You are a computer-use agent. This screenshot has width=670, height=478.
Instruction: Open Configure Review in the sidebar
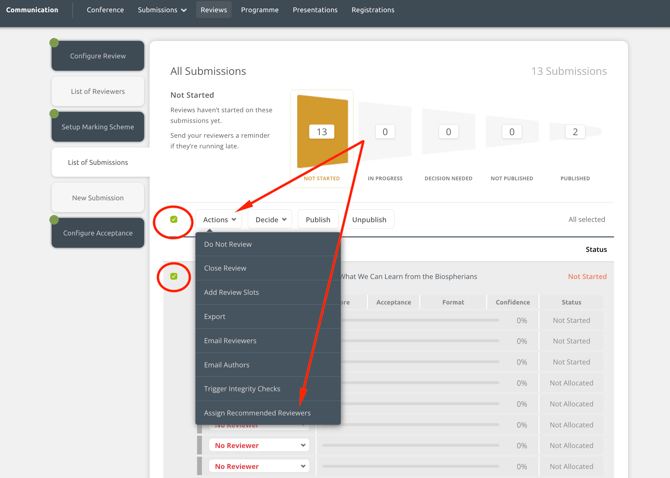click(x=98, y=56)
